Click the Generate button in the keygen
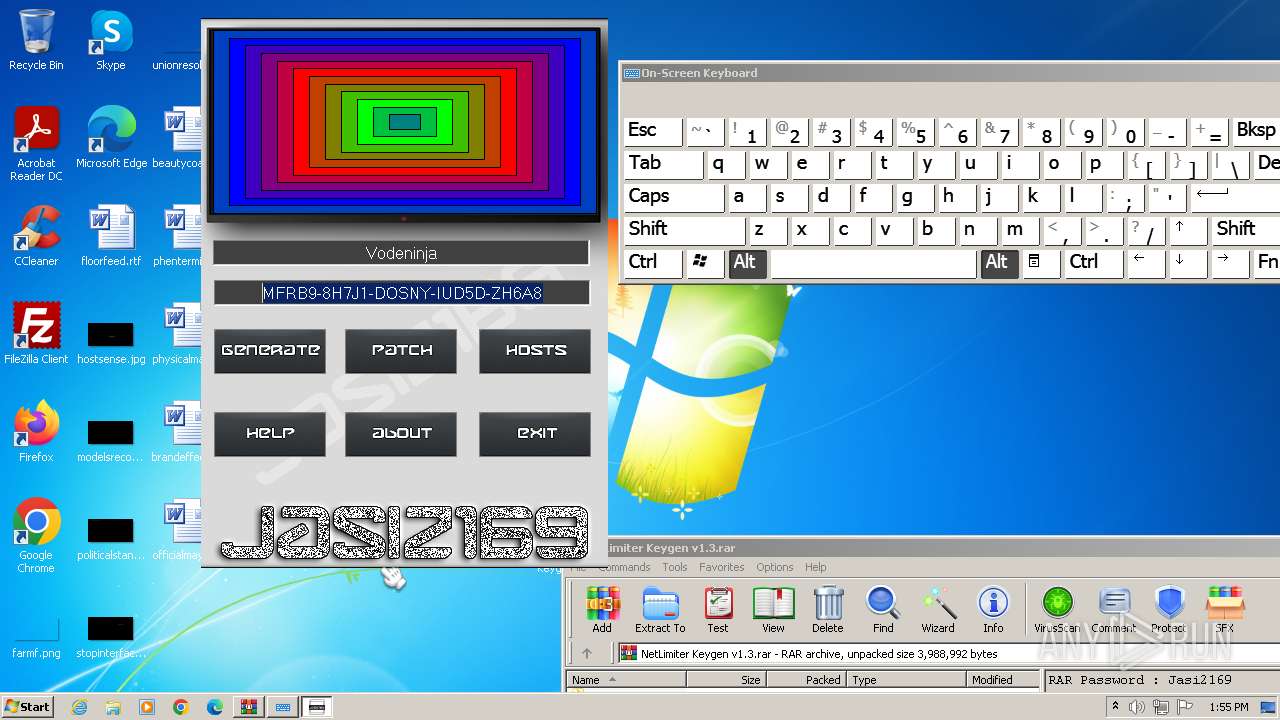Screen dimensions: 1280x720 tap(270, 351)
